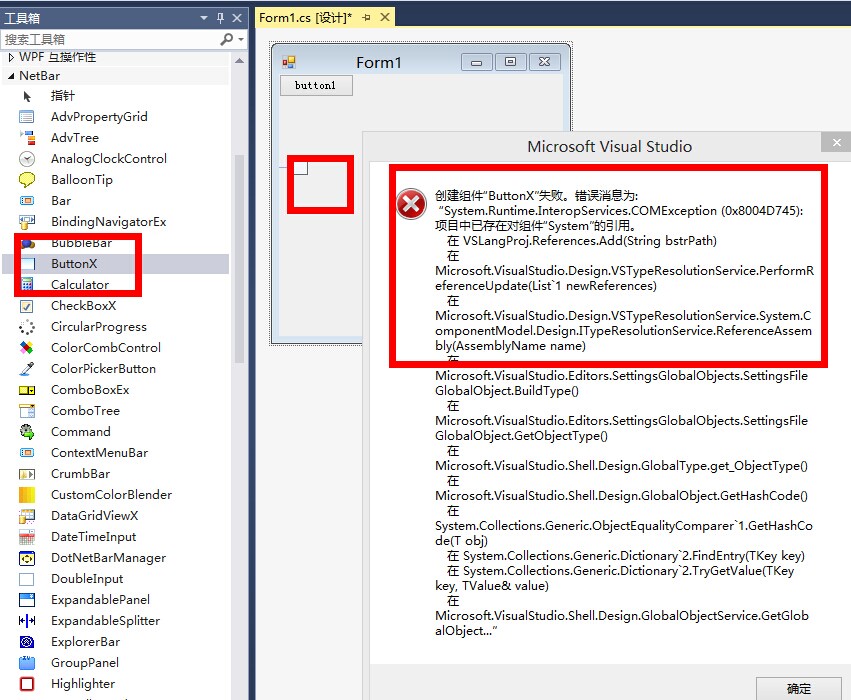Click the 搜索工具箱 search field

point(111,39)
